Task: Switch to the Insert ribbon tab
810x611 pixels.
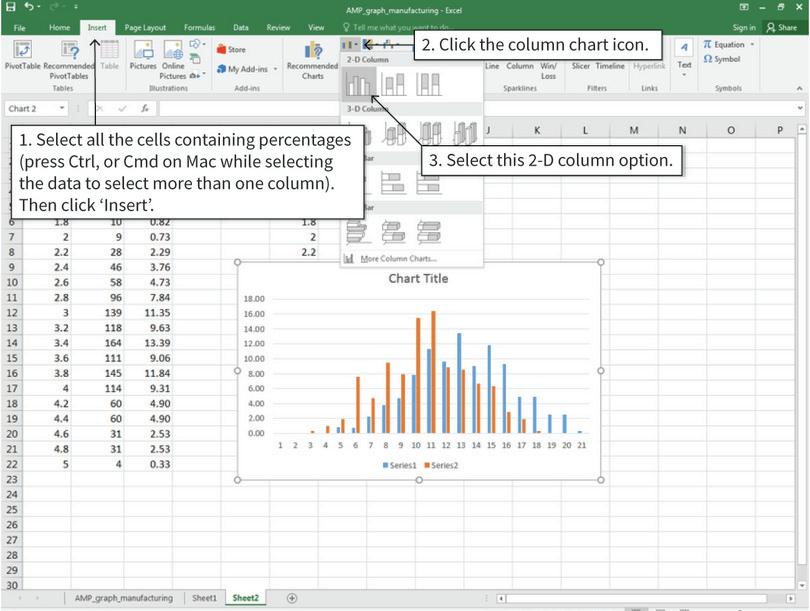Action: point(96,27)
